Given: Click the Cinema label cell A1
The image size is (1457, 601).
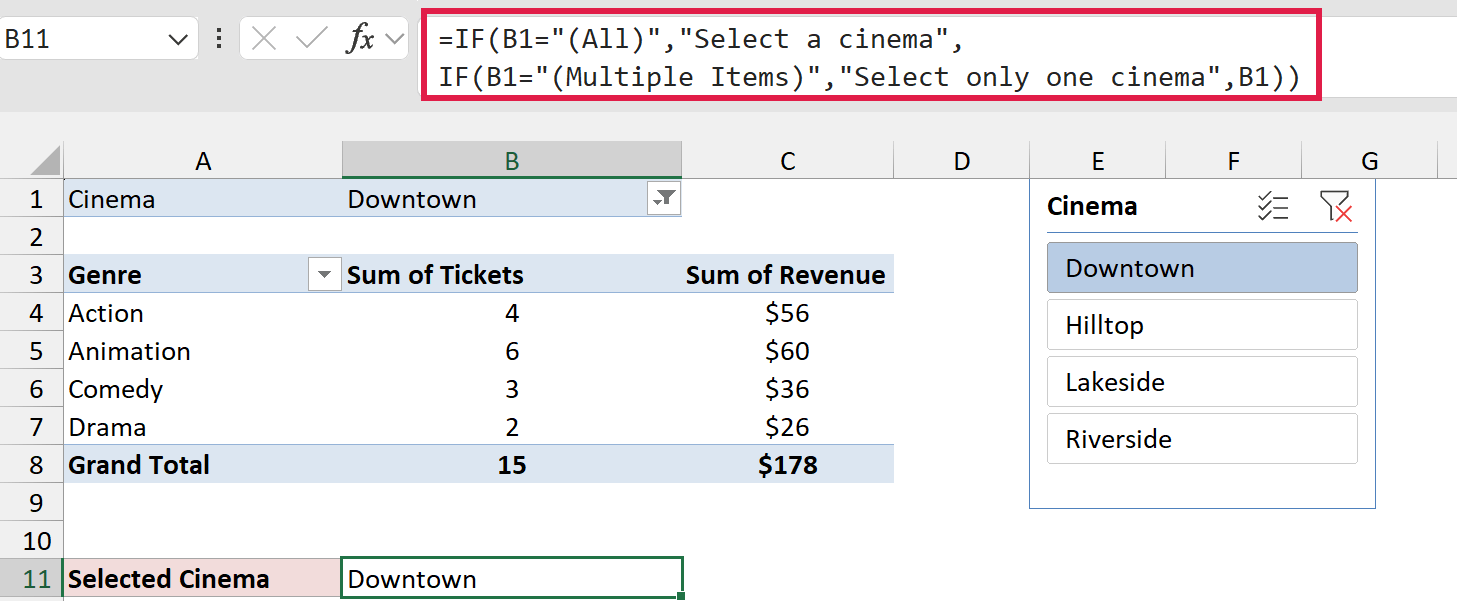Looking at the screenshot, I should click(203, 199).
